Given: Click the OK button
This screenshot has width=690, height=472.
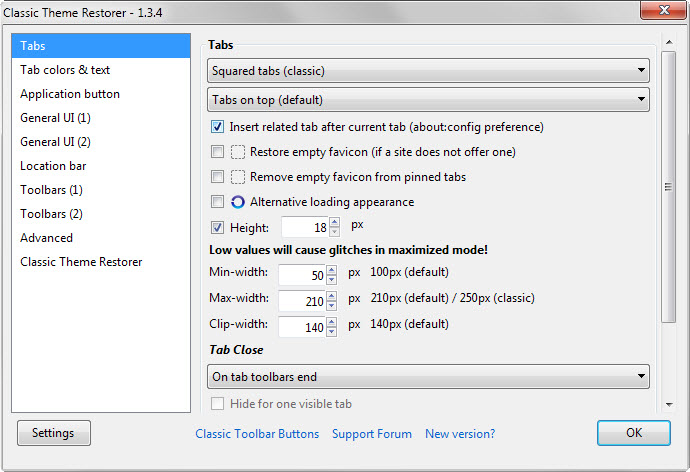Looking at the screenshot, I should tap(634, 433).
